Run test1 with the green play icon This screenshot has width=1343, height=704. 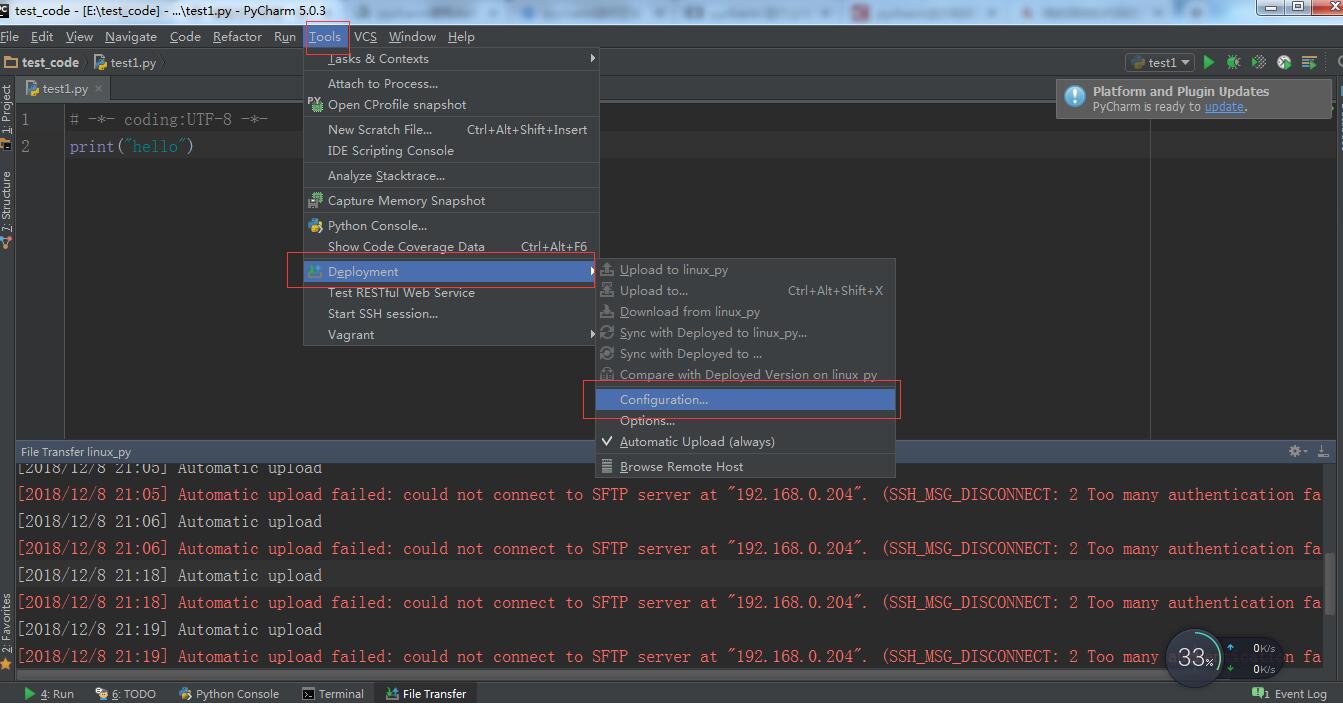(x=1209, y=62)
